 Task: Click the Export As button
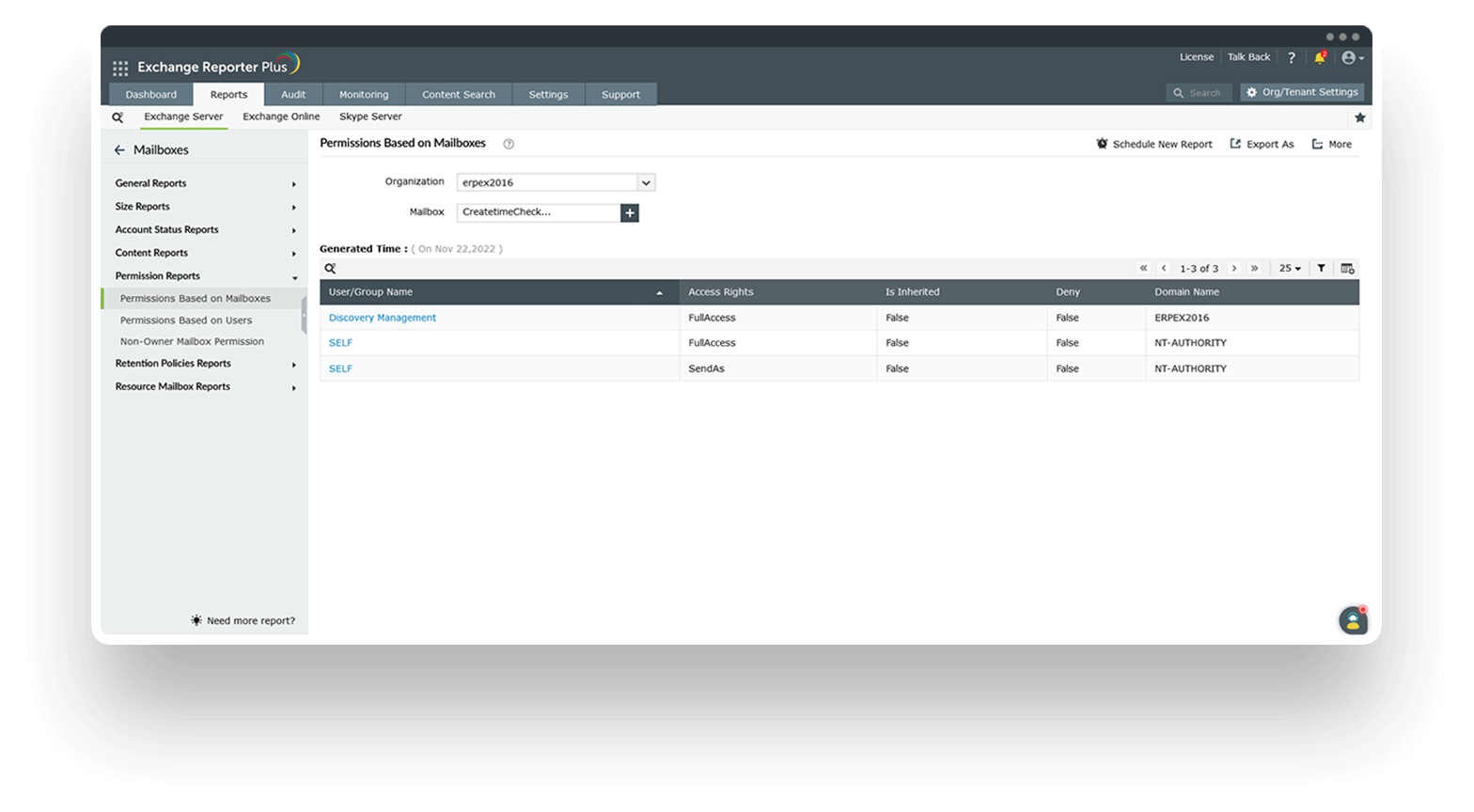[1262, 145]
